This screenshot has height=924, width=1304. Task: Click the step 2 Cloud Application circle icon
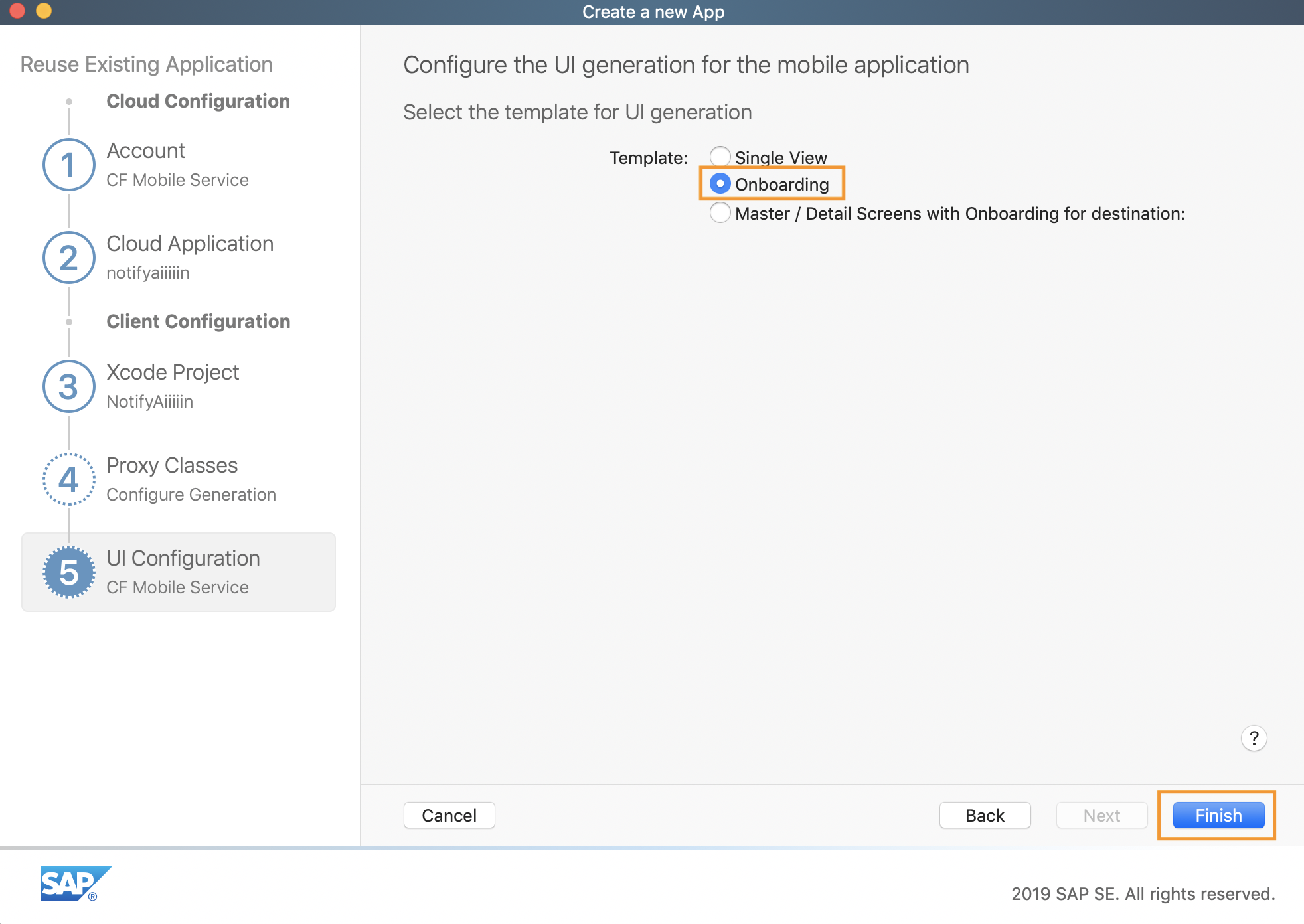tap(69, 258)
